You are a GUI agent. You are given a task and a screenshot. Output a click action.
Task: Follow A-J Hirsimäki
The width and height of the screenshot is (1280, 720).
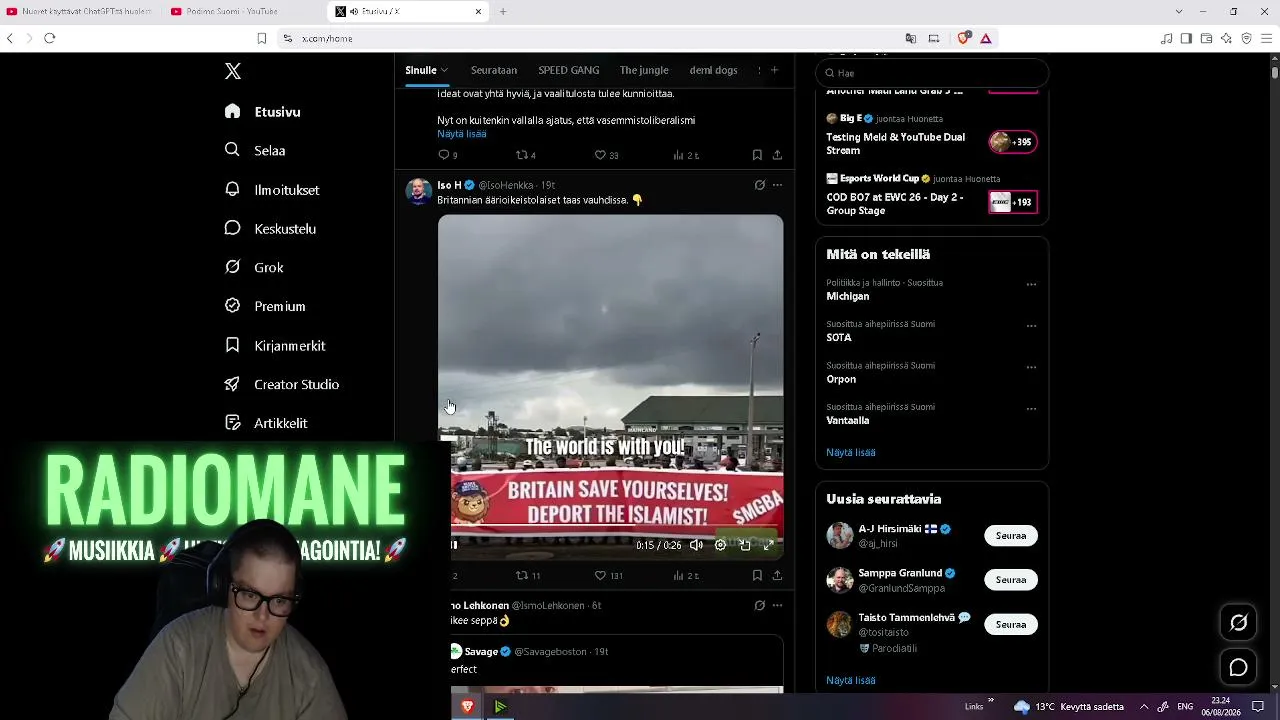(1011, 535)
